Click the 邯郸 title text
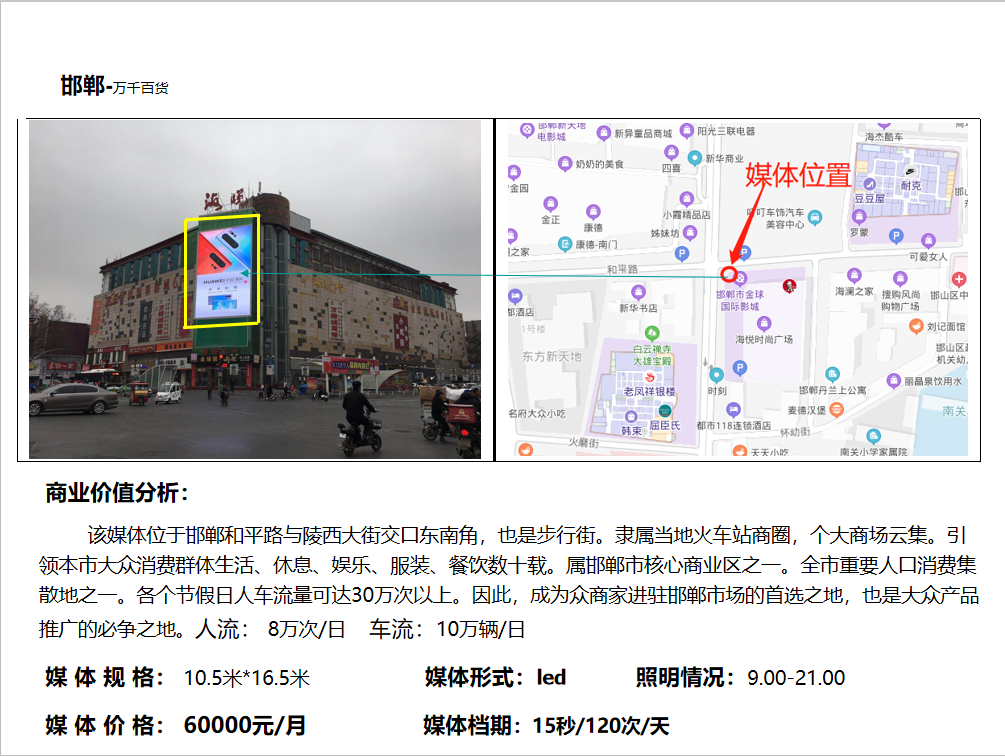 83,85
